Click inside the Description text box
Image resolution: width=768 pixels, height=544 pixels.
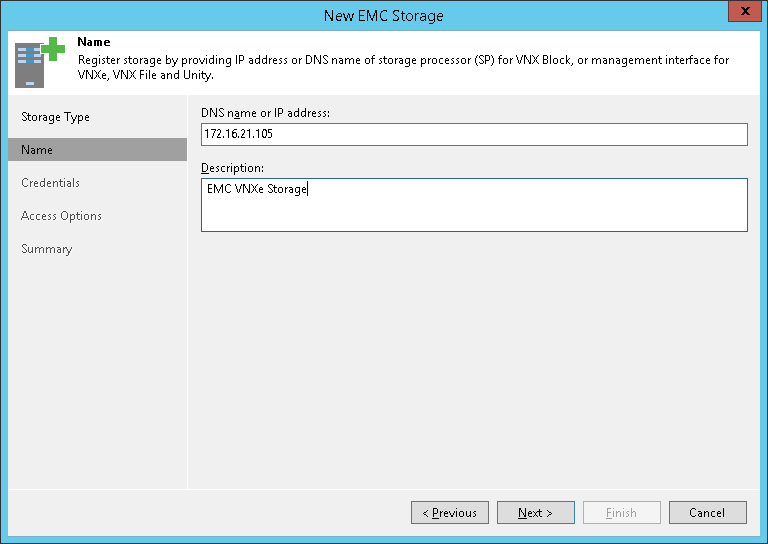click(x=474, y=205)
